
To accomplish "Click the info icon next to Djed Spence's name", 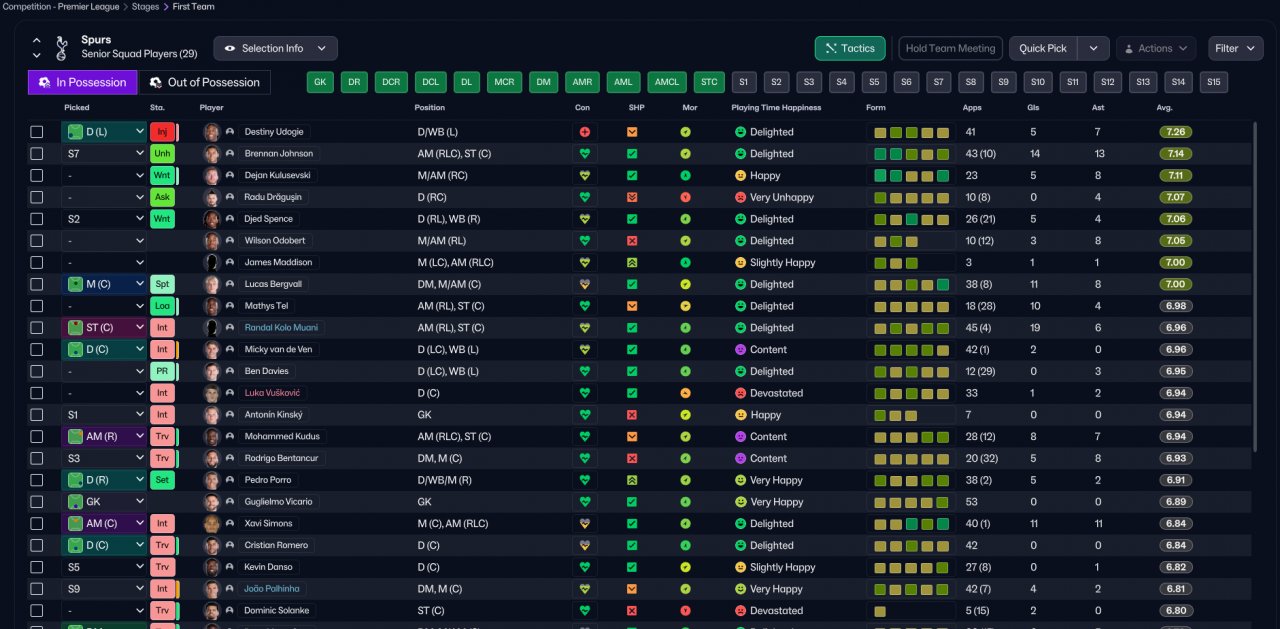I will point(230,219).
